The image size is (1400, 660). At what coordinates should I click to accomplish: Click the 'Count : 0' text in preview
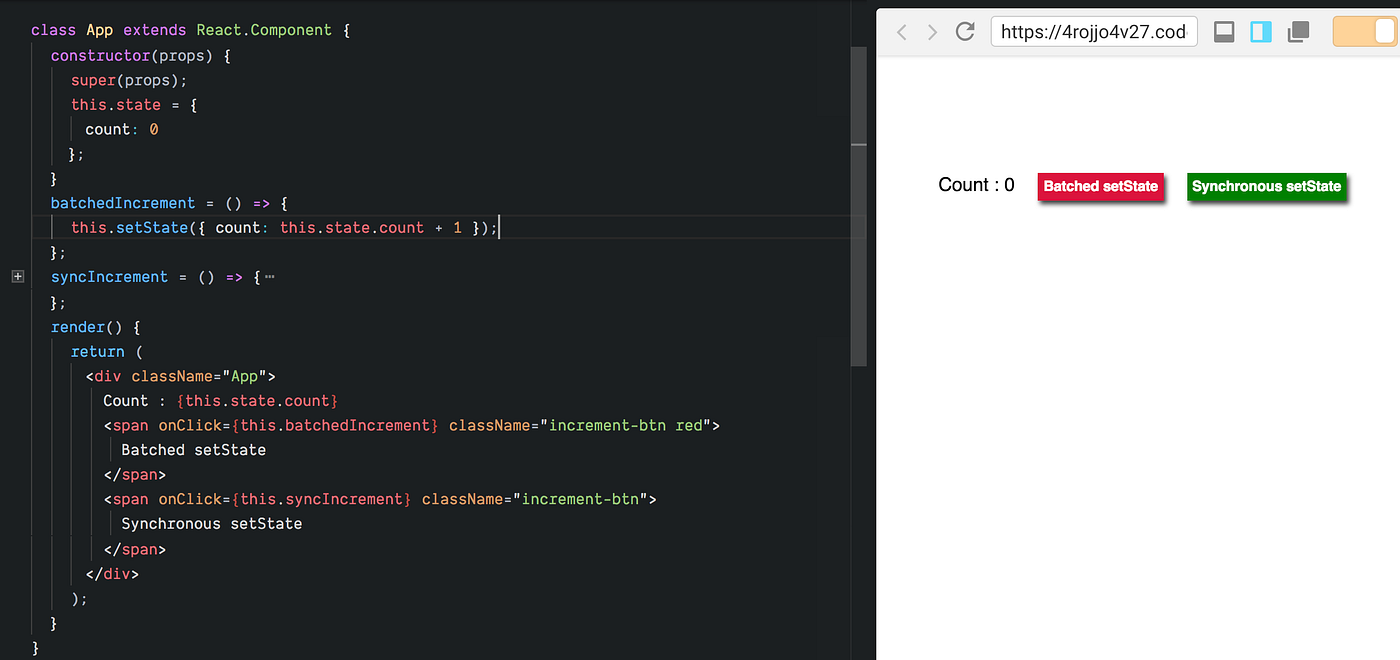coord(976,185)
